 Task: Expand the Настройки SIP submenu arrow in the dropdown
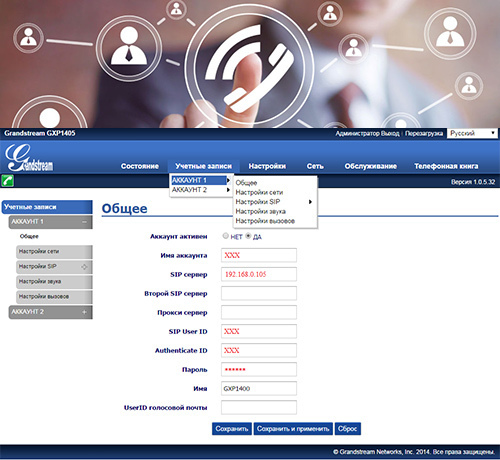310,202
